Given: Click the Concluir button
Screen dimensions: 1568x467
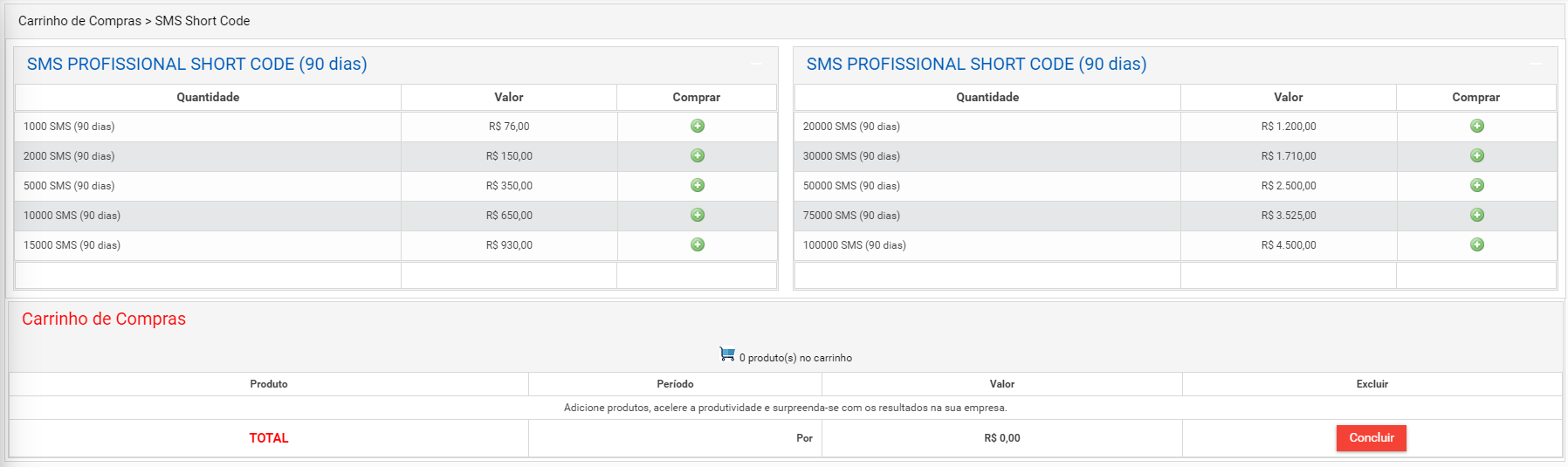Looking at the screenshot, I should pyautogui.click(x=1371, y=438).
